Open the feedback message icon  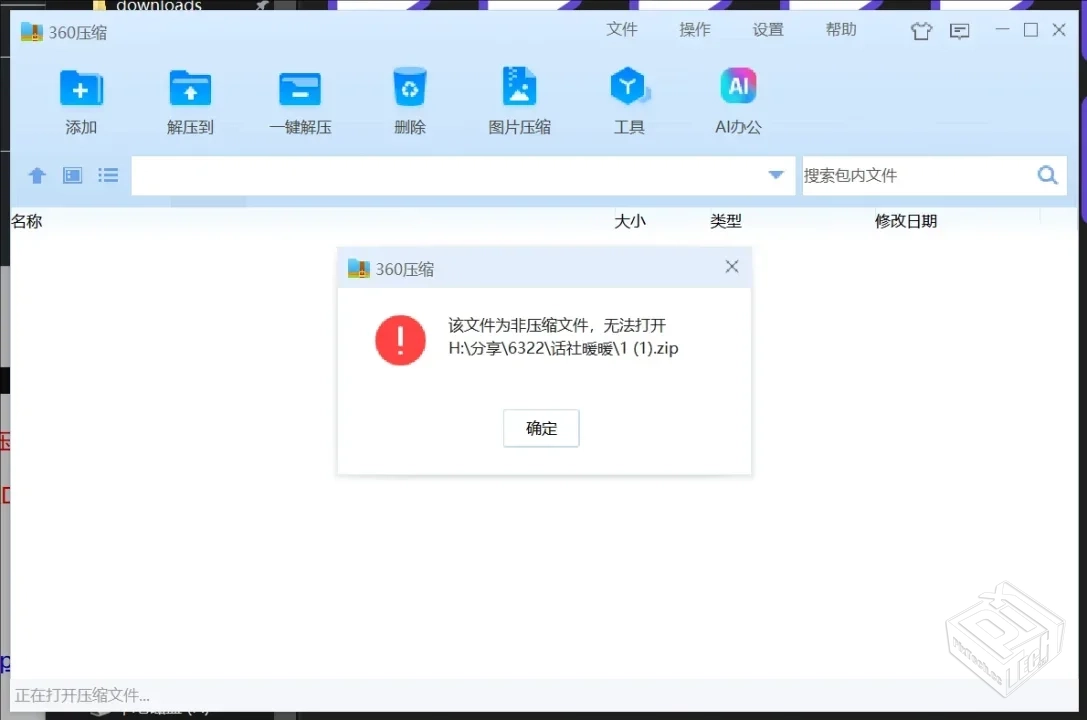(959, 31)
